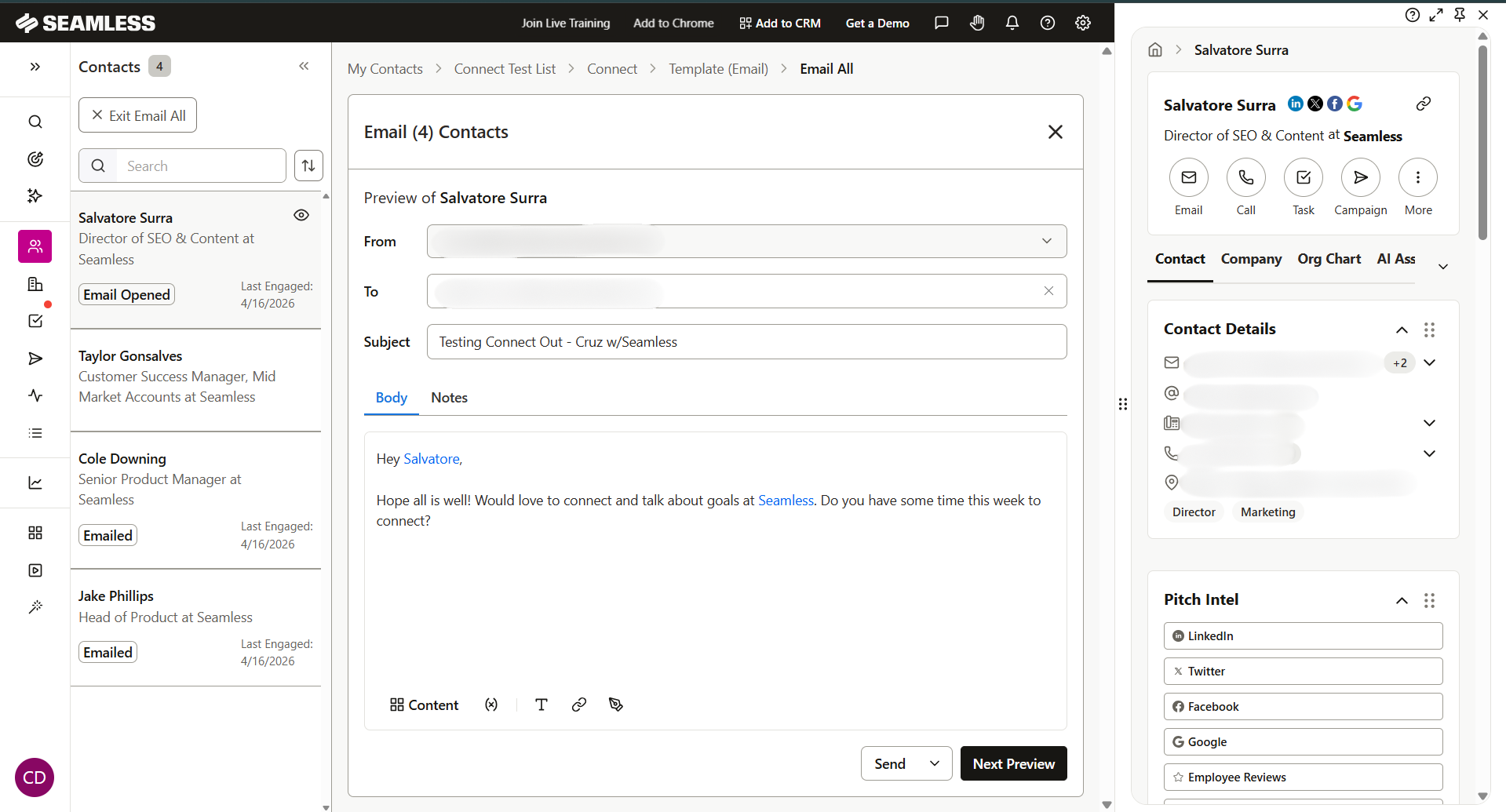Screen dimensions: 1506x812
Task: Open the video play icon in sidebar
Action: click(35, 570)
